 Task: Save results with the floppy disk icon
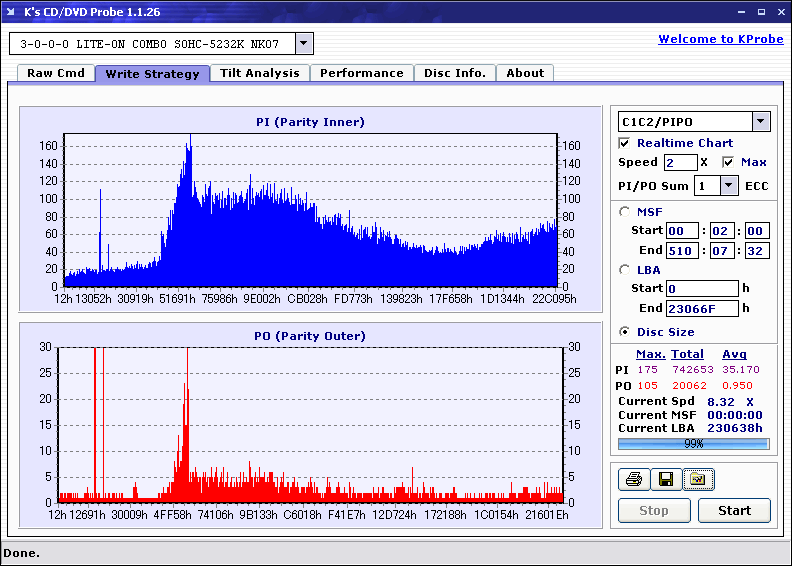666,479
